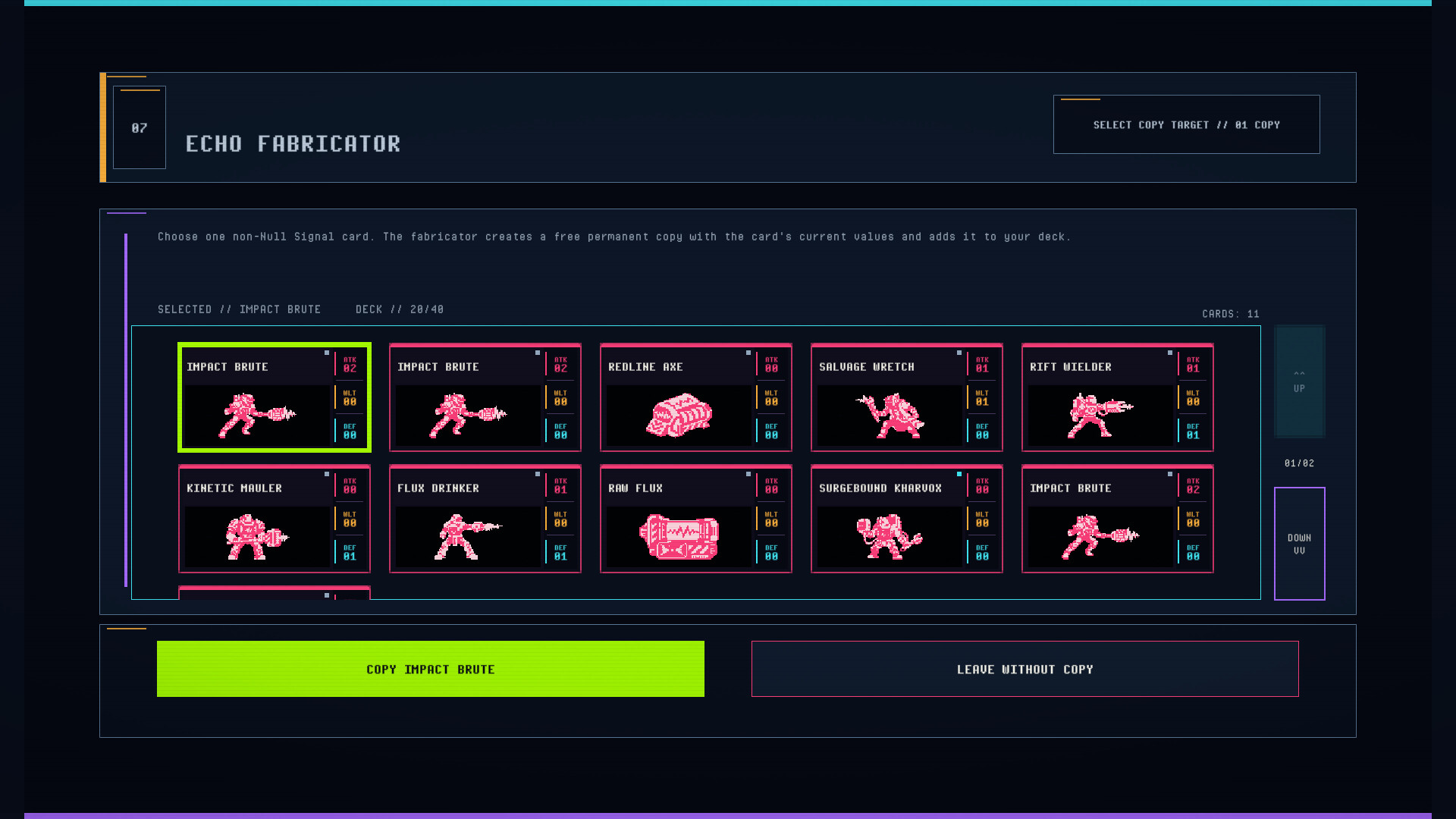The height and width of the screenshot is (819, 1456).
Task: Click the Raw Flux card name
Action: point(635,488)
